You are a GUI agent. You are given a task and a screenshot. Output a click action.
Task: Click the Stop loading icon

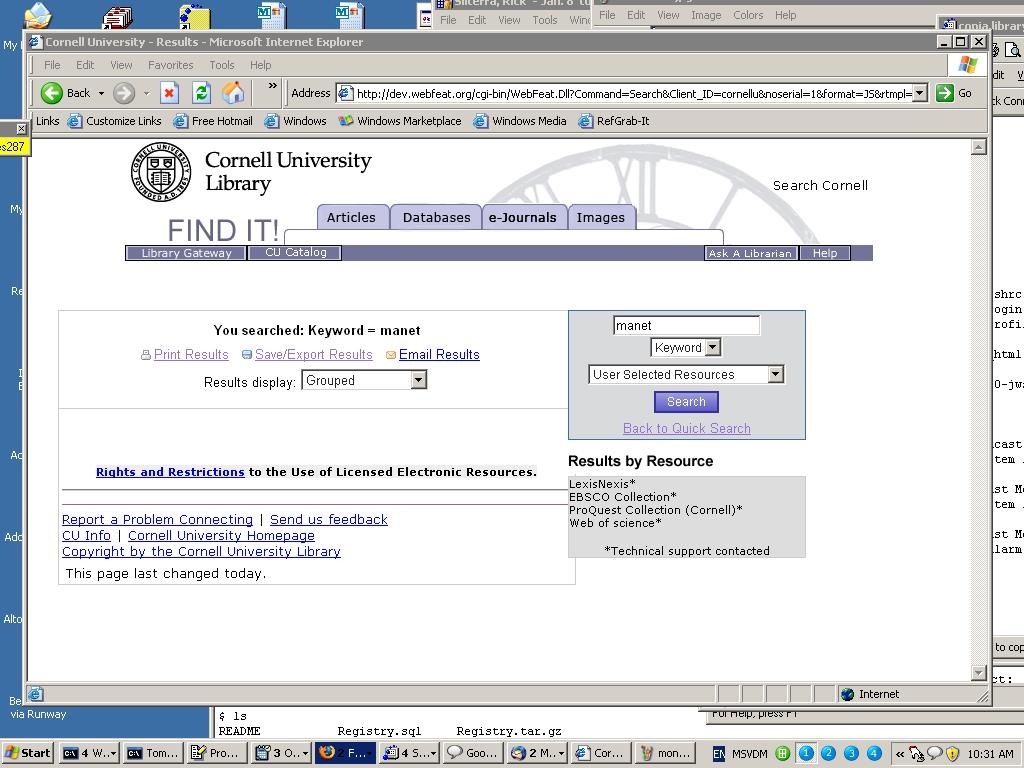click(169, 93)
